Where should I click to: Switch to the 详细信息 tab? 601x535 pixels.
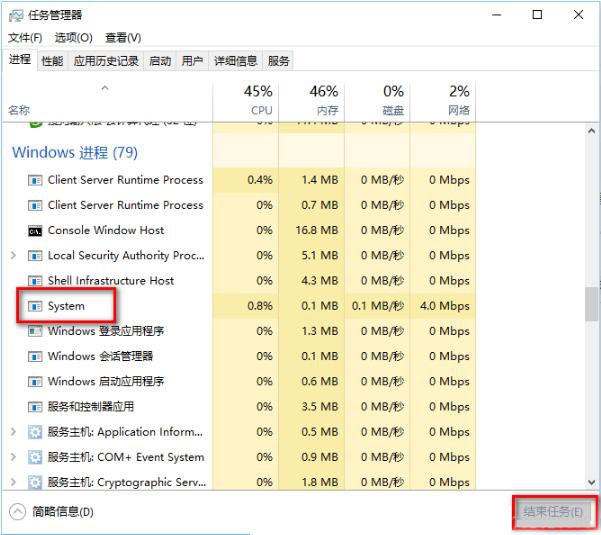point(236,61)
